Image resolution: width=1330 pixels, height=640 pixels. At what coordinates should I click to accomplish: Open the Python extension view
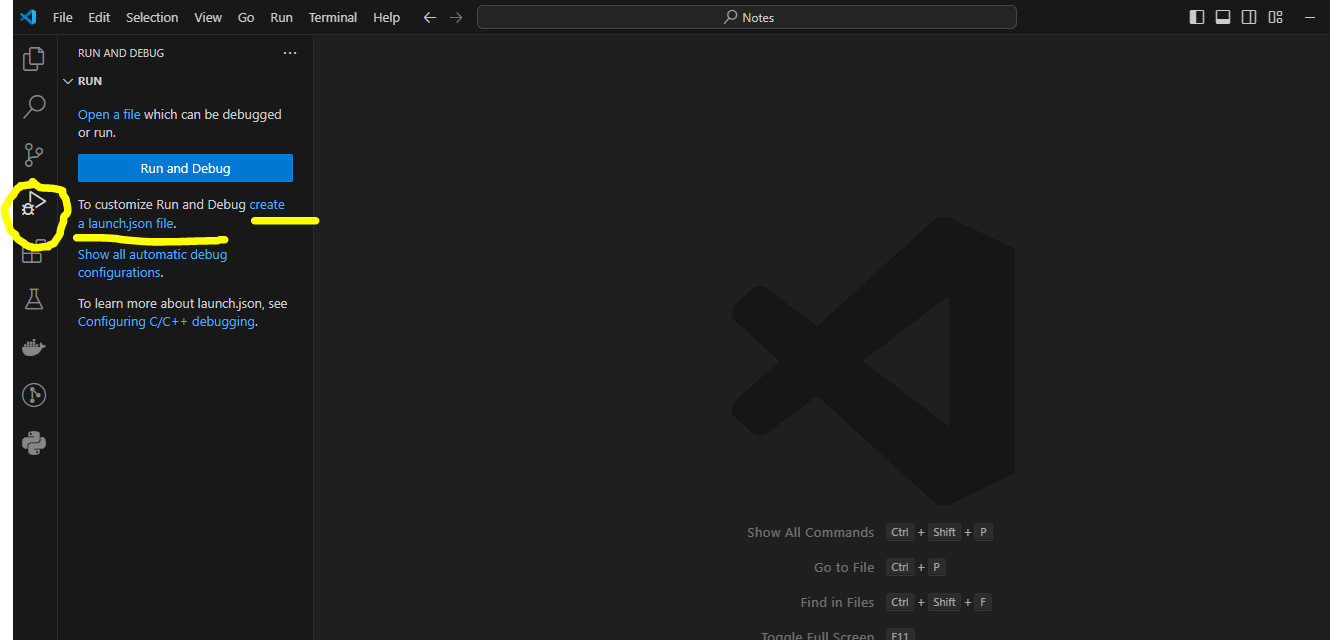(34, 443)
